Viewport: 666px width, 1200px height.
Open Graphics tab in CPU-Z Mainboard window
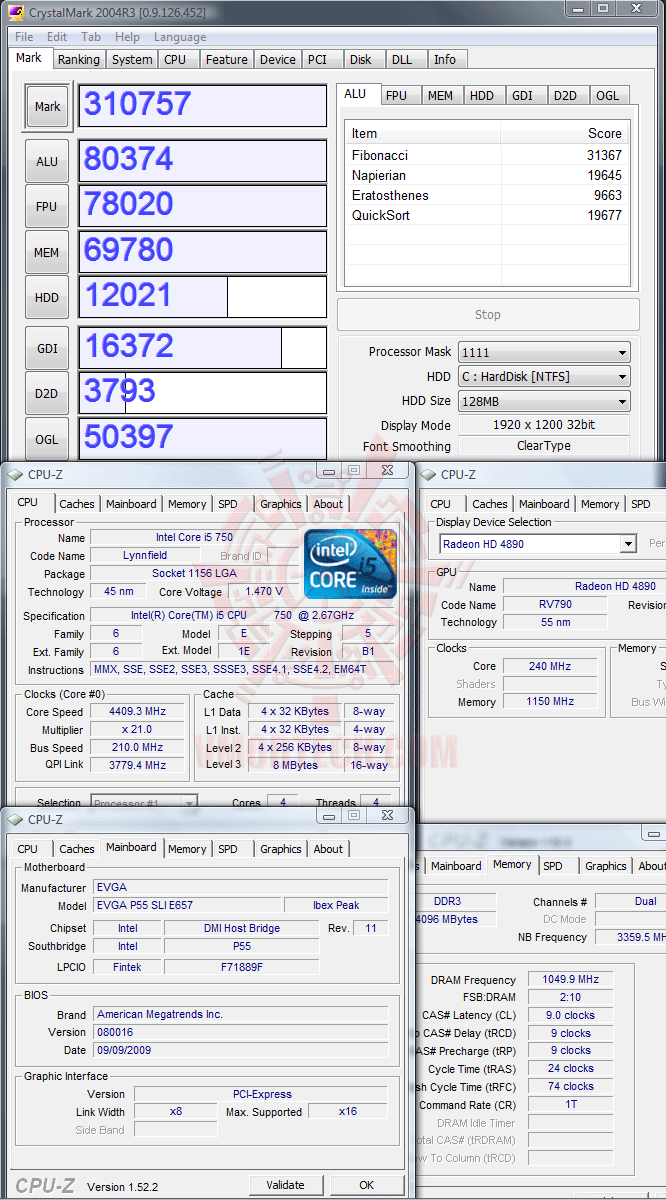point(281,849)
